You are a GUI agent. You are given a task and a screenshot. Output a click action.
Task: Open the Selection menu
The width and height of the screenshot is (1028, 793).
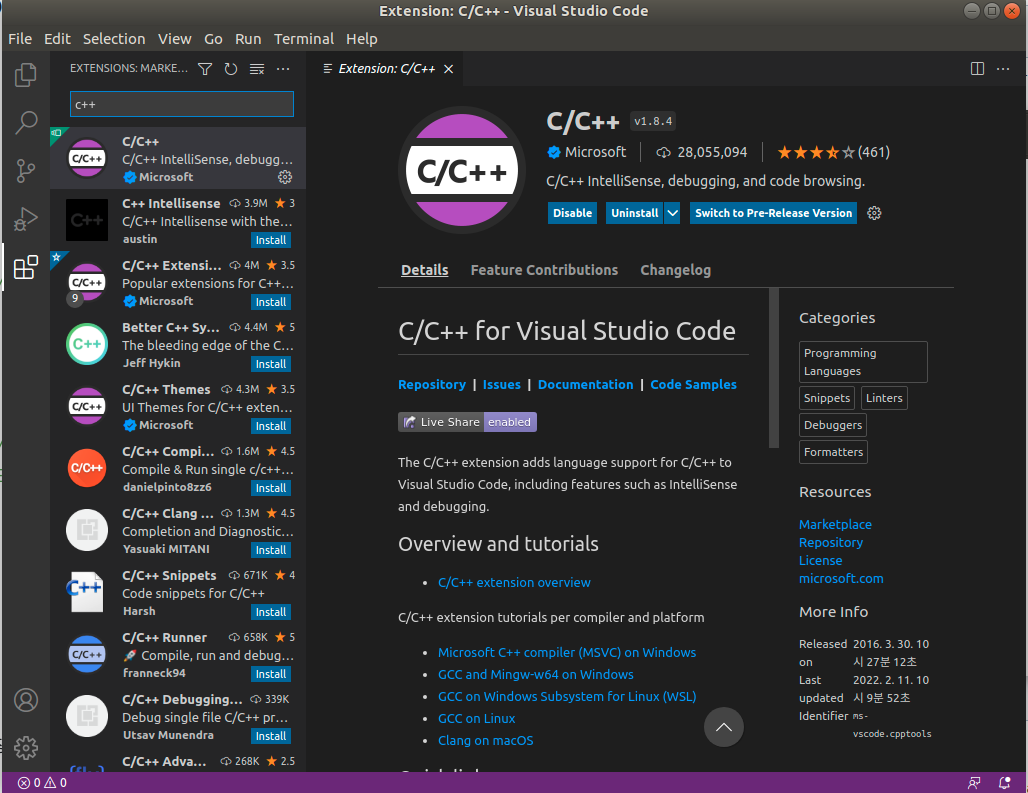pyautogui.click(x=114, y=39)
